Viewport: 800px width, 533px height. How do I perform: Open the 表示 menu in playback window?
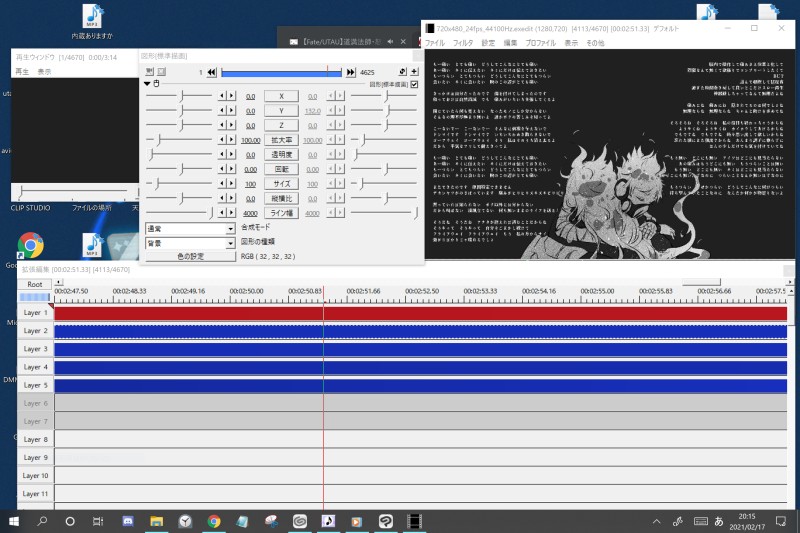(44, 71)
